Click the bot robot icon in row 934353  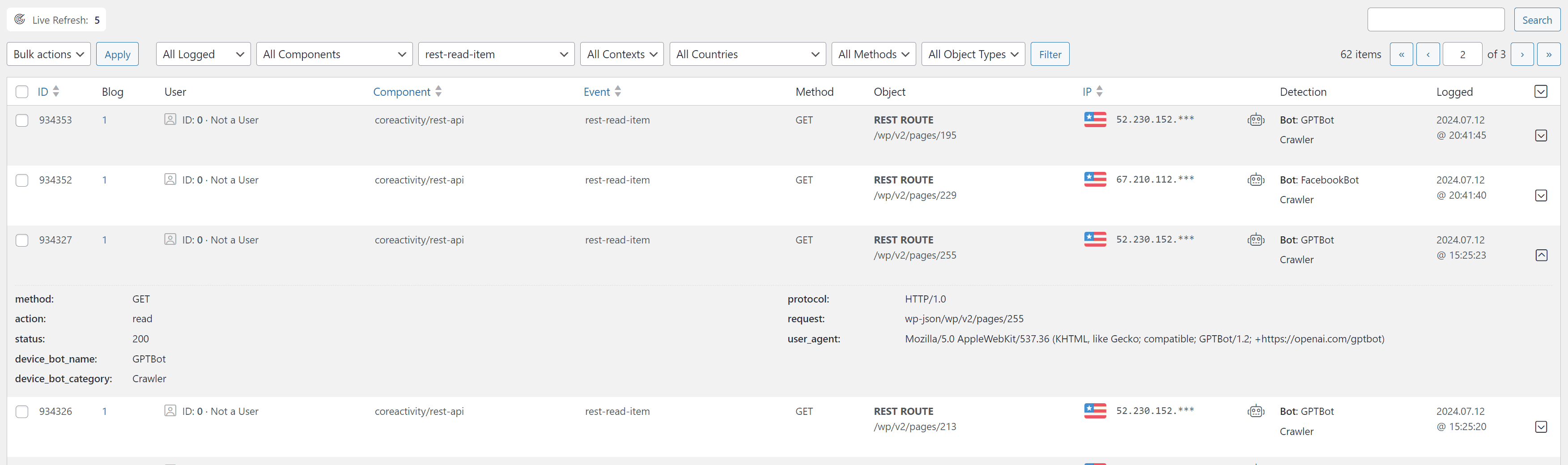pyautogui.click(x=1256, y=120)
